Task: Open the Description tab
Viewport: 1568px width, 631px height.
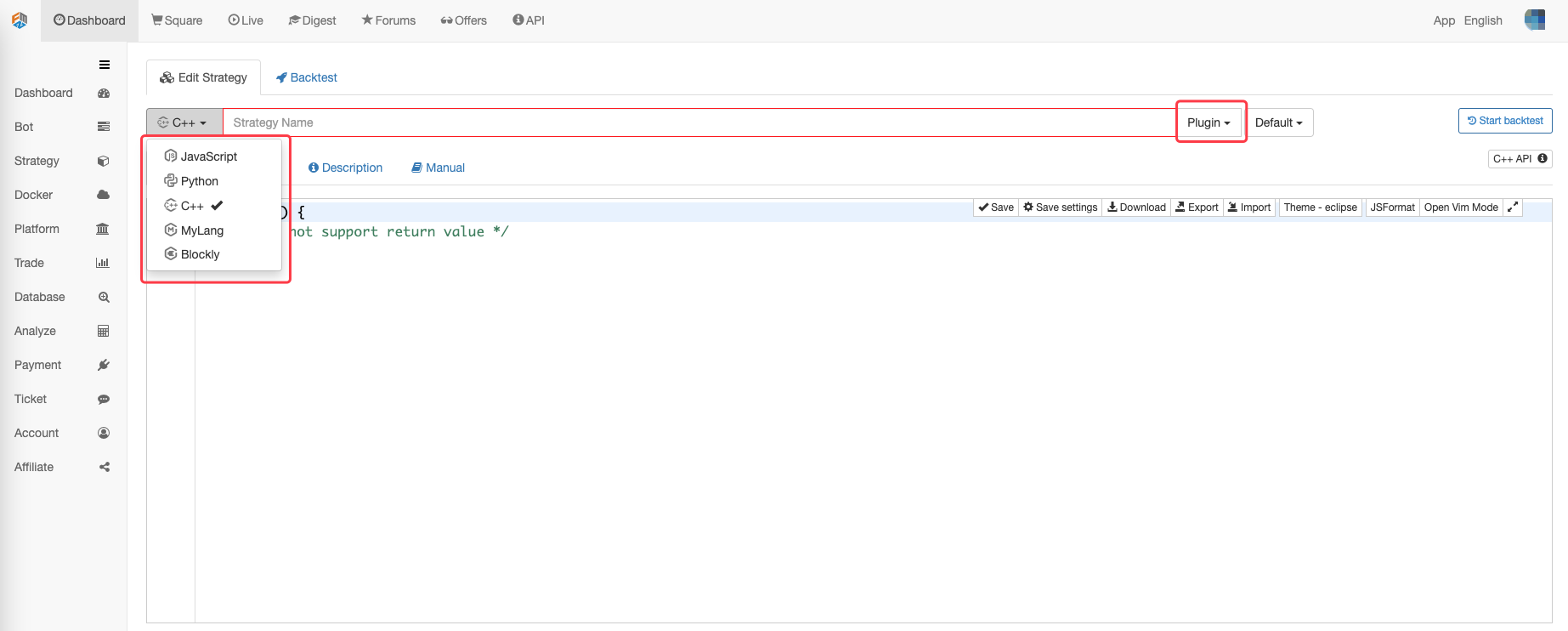Action: click(x=345, y=168)
